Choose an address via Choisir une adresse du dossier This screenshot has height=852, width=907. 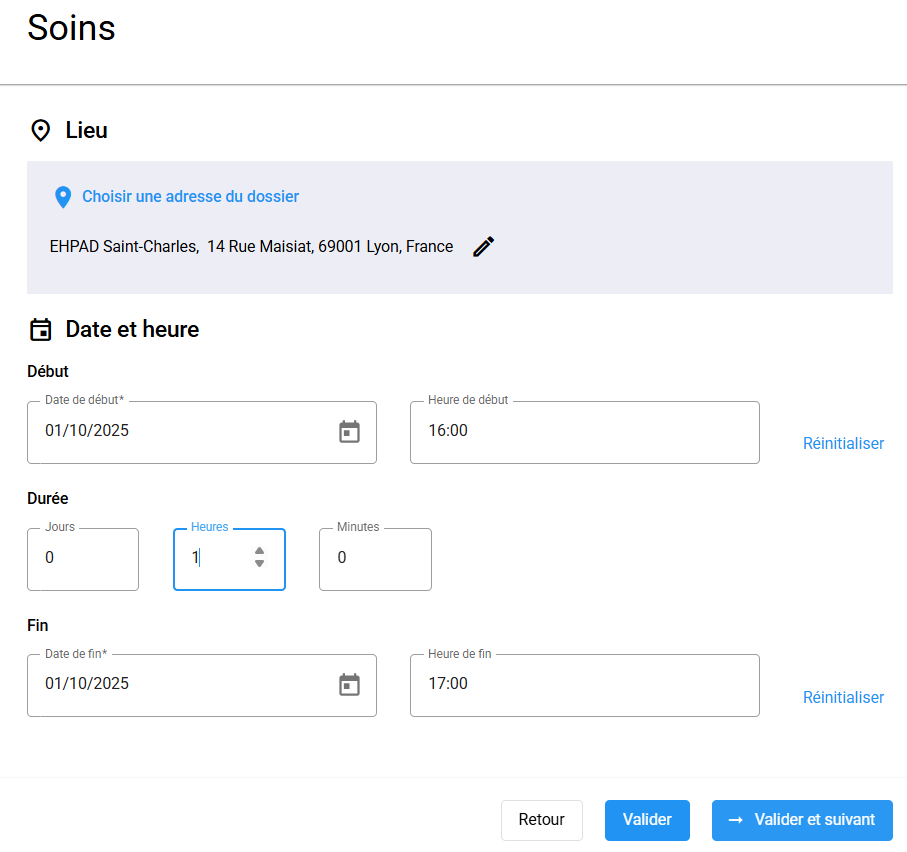click(190, 197)
